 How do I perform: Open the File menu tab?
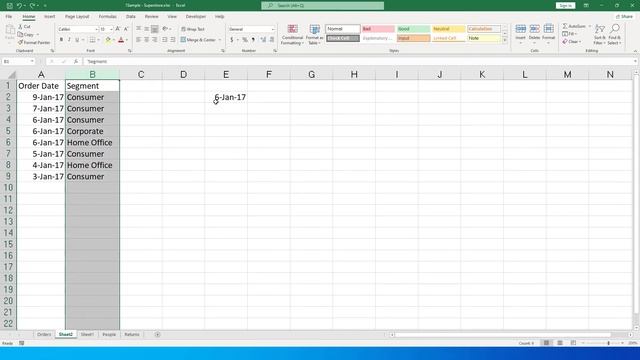click(9, 17)
